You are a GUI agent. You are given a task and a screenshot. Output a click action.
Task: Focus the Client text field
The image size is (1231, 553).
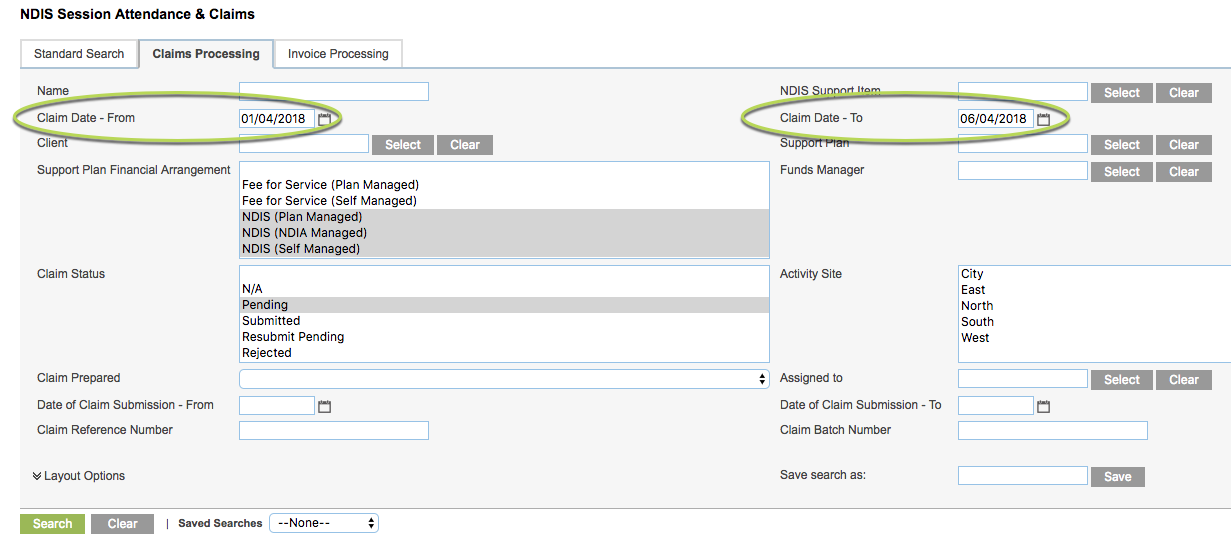click(304, 144)
